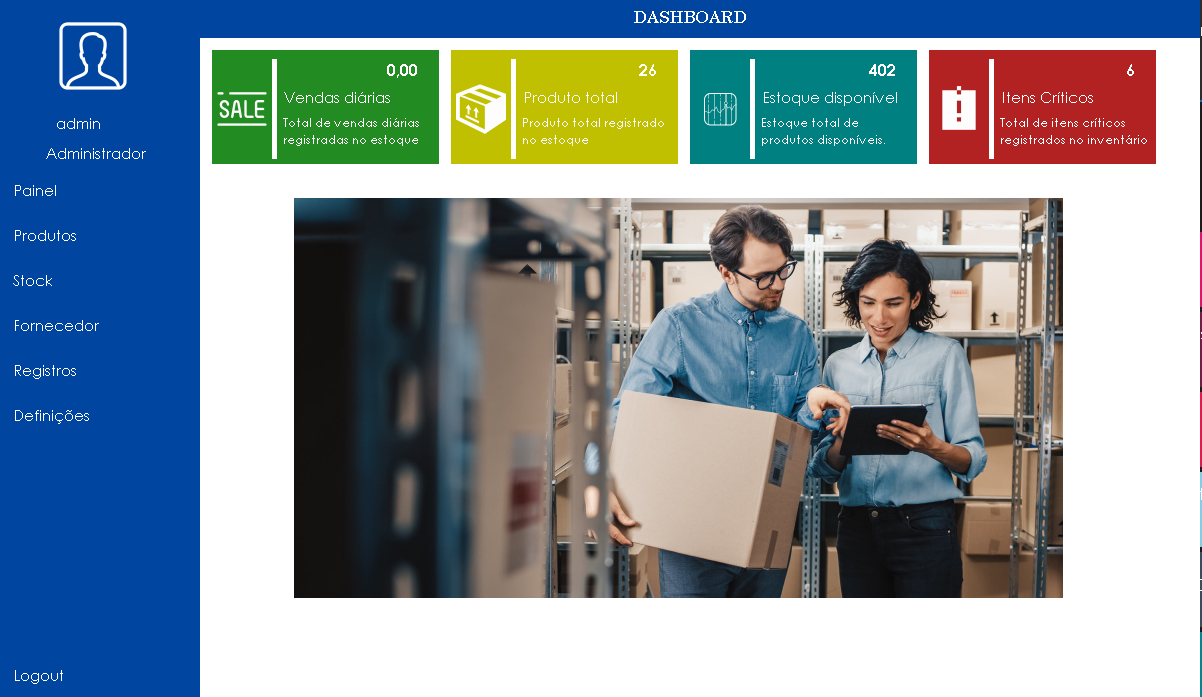Click the stock chart icon
Image resolution: width=1202 pixels, height=697 pixels.
click(x=719, y=108)
